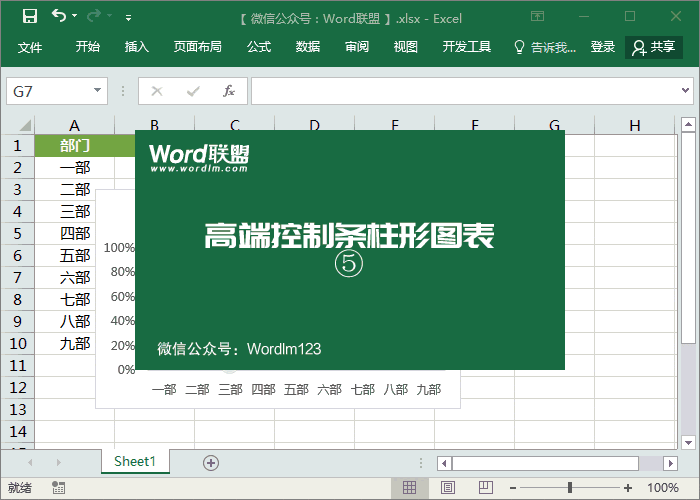Open Customize Quick Access Toolbar dropdown
The image size is (700, 500).
pos(128,18)
